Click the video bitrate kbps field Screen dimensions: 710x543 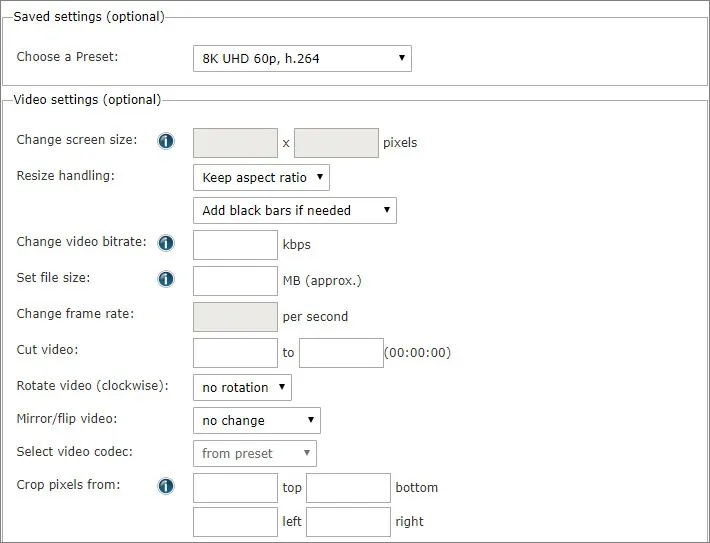click(235, 245)
